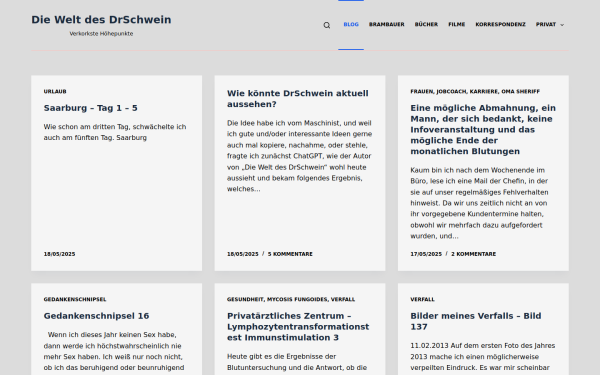Image resolution: width=600 pixels, height=375 pixels.
Task: Open post Wie könnte DrSchwein aktuell aussehen?
Action: coord(298,99)
